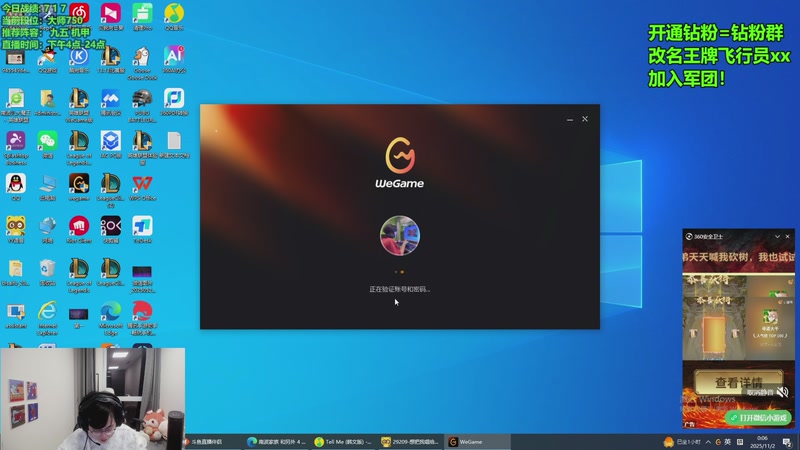Open the Riot Client desktop icon
Screen dimensions: 800x450
[79, 226]
